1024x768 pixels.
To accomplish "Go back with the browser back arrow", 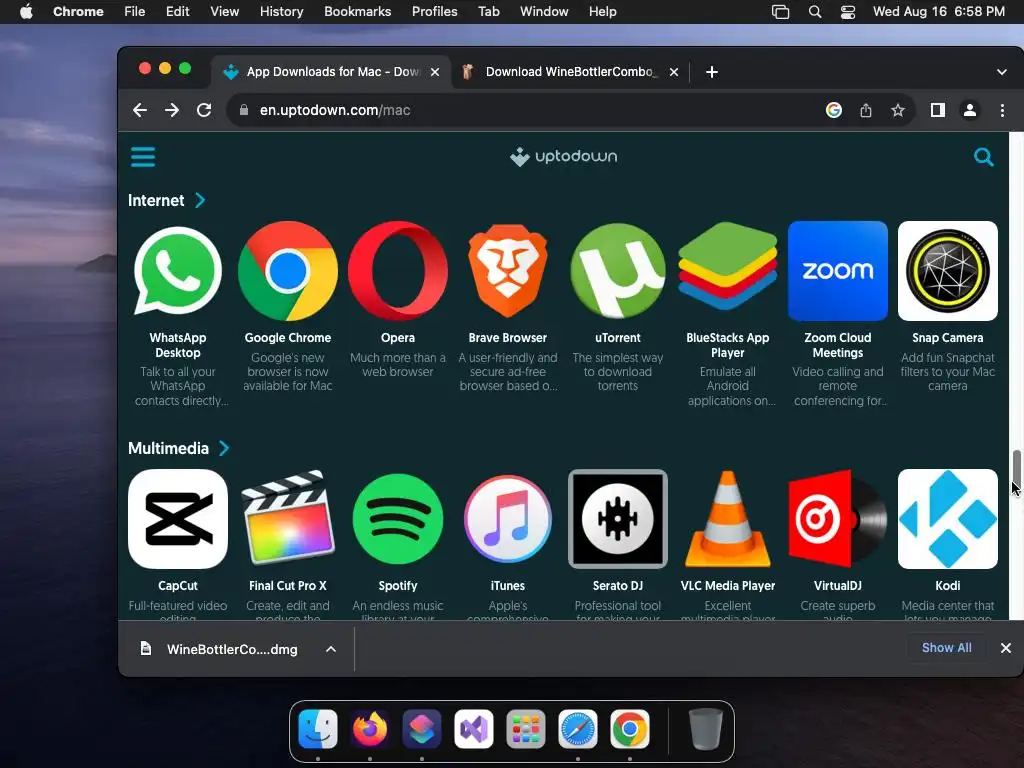I will [x=140, y=110].
